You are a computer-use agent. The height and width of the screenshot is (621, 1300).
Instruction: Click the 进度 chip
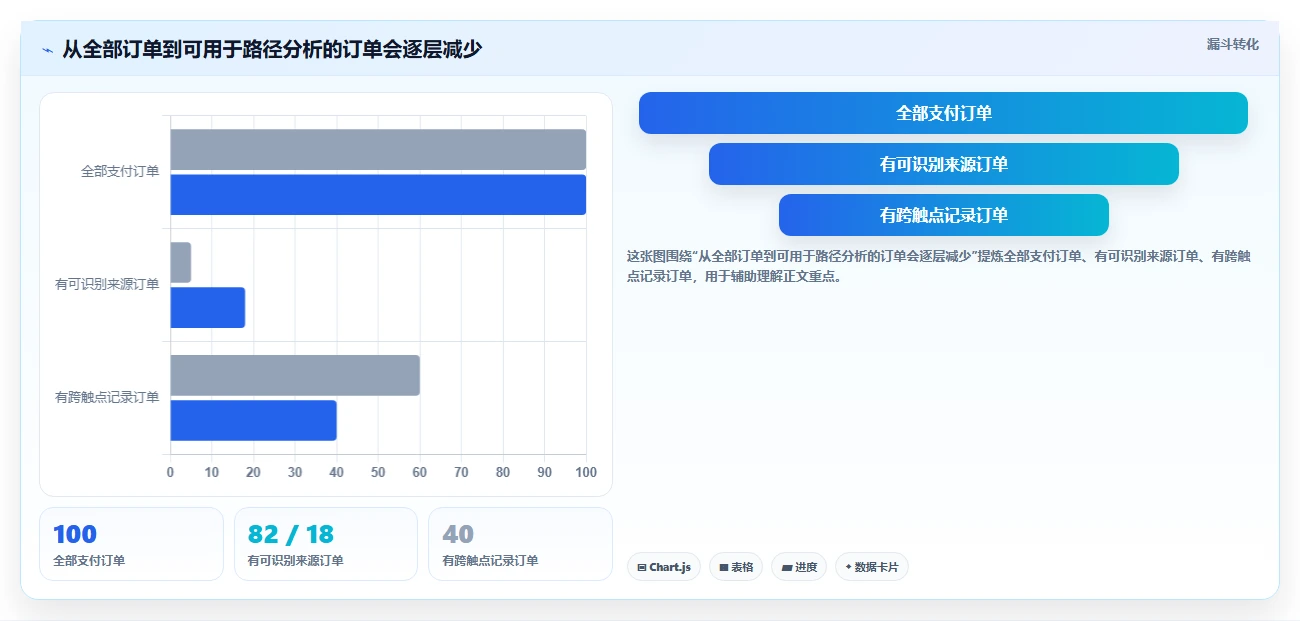(x=799, y=567)
